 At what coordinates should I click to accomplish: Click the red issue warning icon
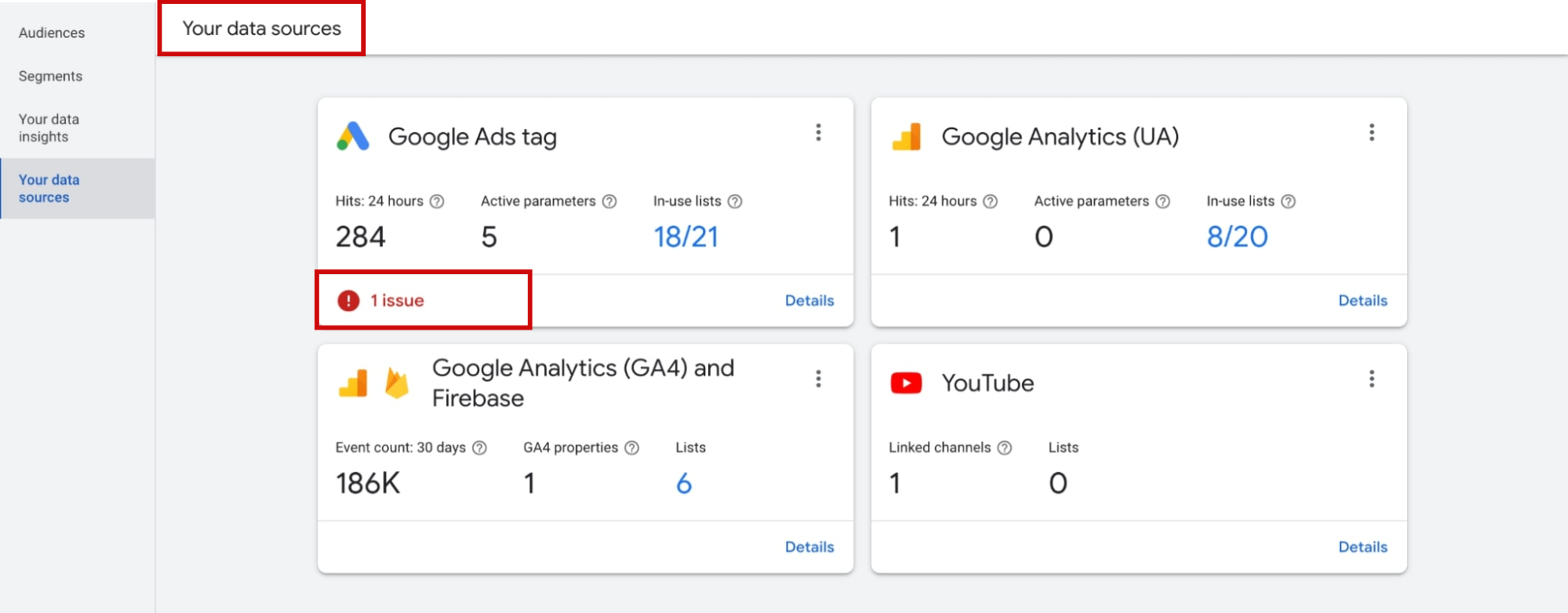point(349,300)
